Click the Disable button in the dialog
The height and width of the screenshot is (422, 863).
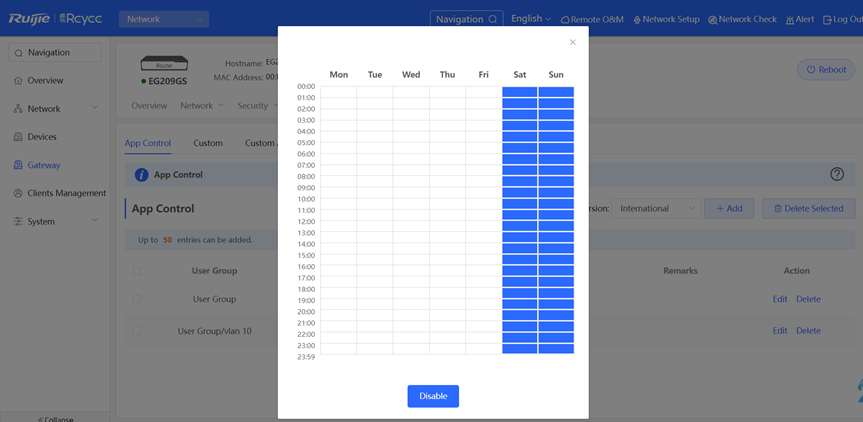433,396
